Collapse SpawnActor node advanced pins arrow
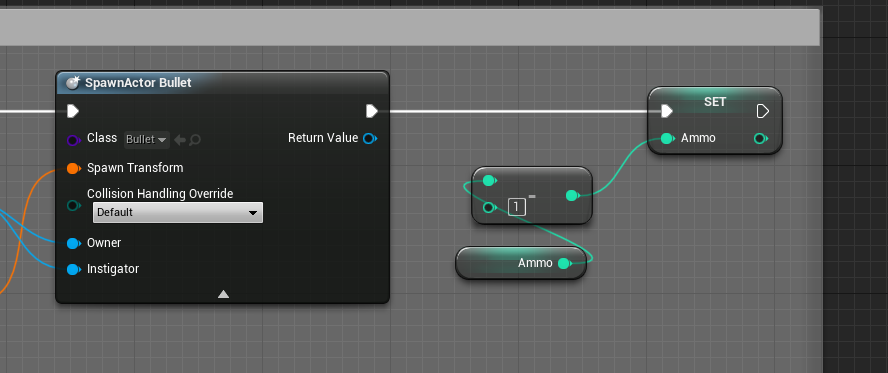The height and width of the screenshot is (373, 888). [x=223, y=294]
